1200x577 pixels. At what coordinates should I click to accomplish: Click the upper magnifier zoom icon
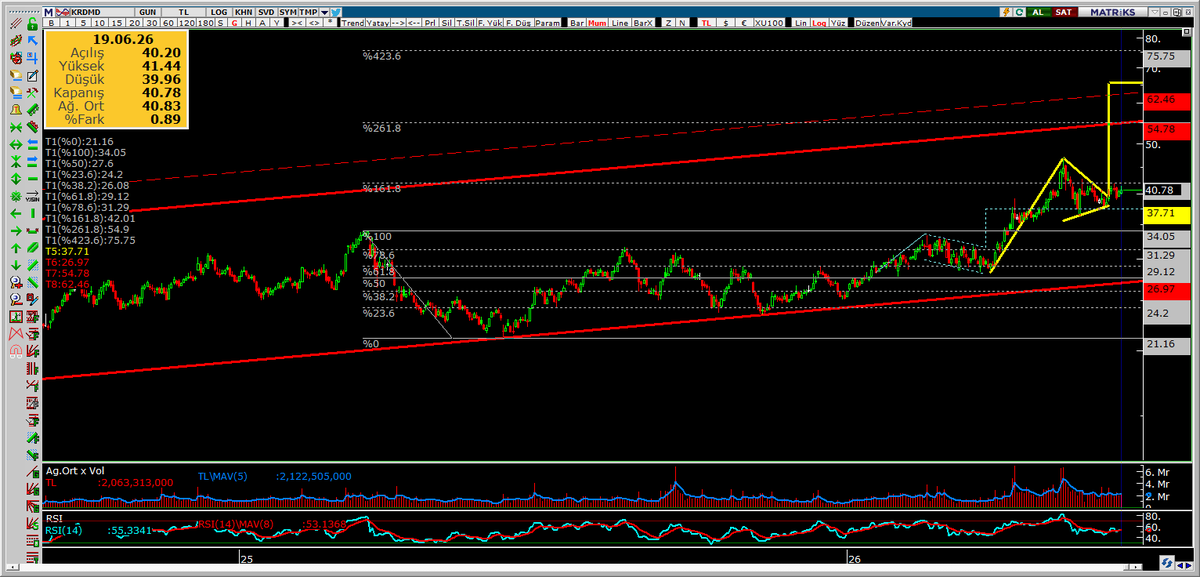[15, 283]
